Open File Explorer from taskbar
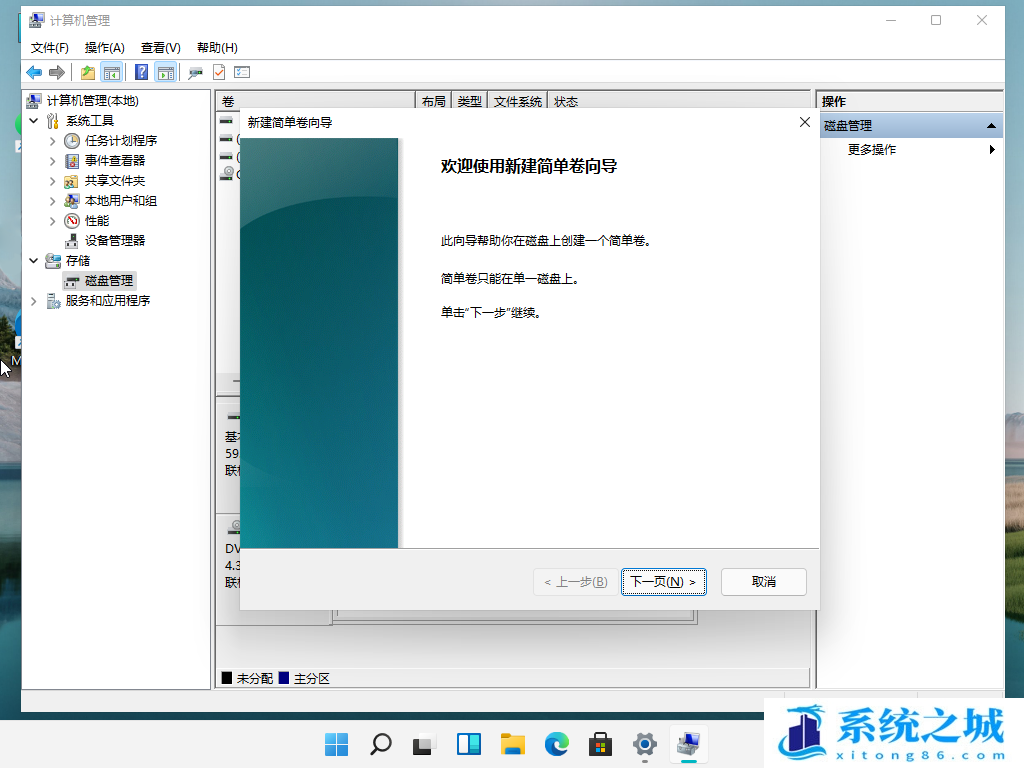 tap(513, 744)
